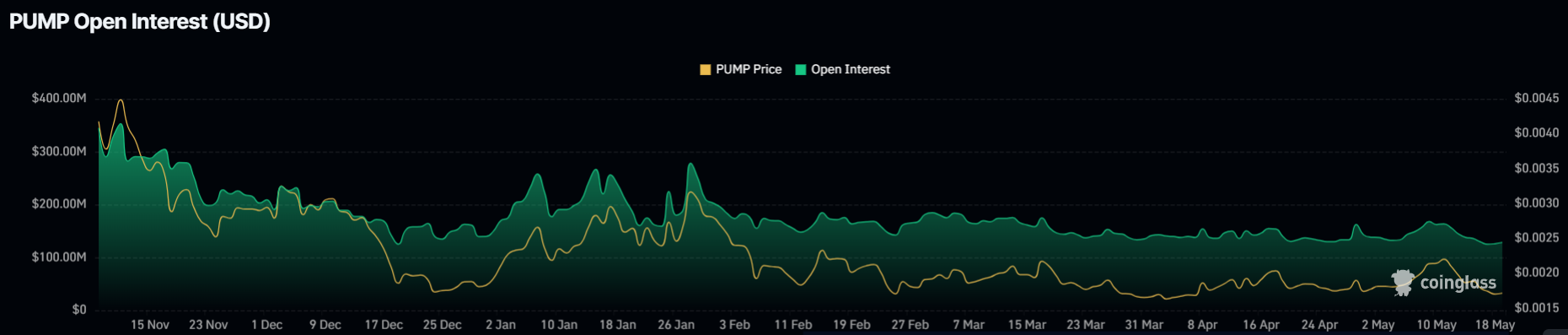
Task: Click the 3 Feb date label
Action: (x=734, y=325)
